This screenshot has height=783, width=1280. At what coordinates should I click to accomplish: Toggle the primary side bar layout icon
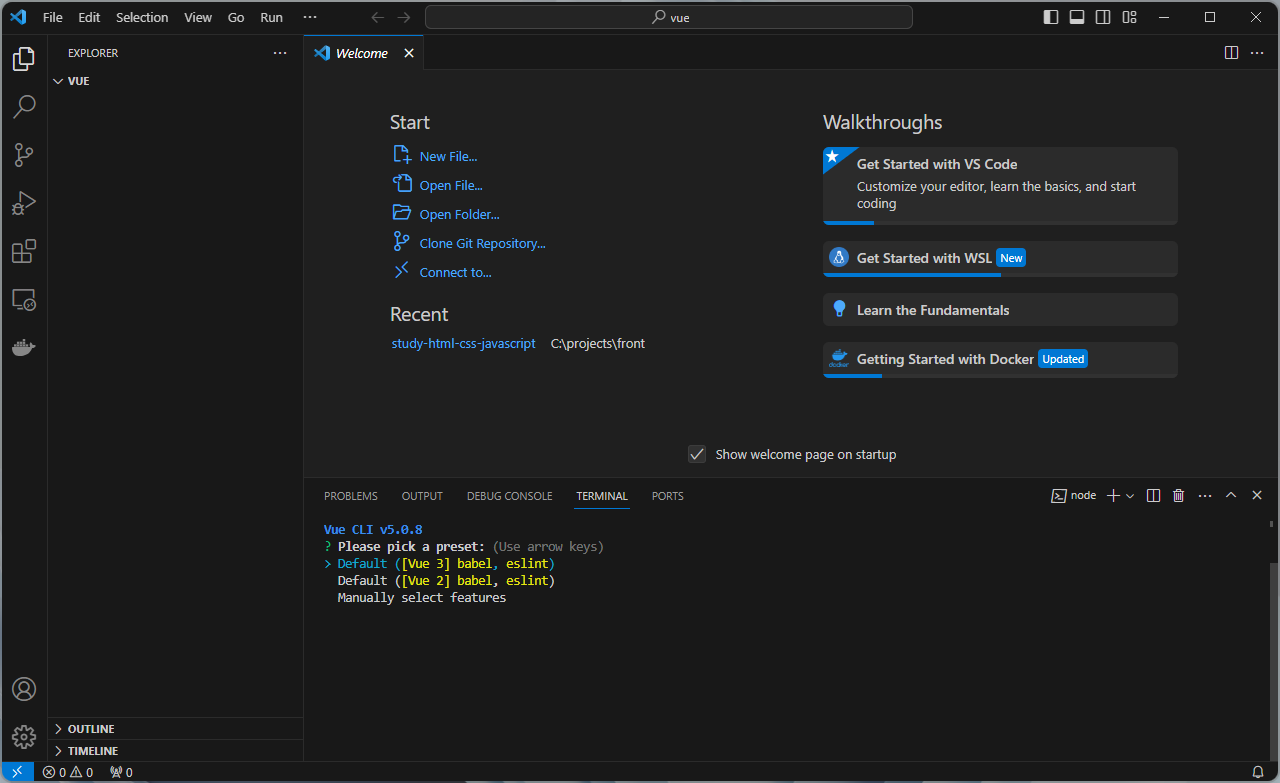(x=1051, y=17)
